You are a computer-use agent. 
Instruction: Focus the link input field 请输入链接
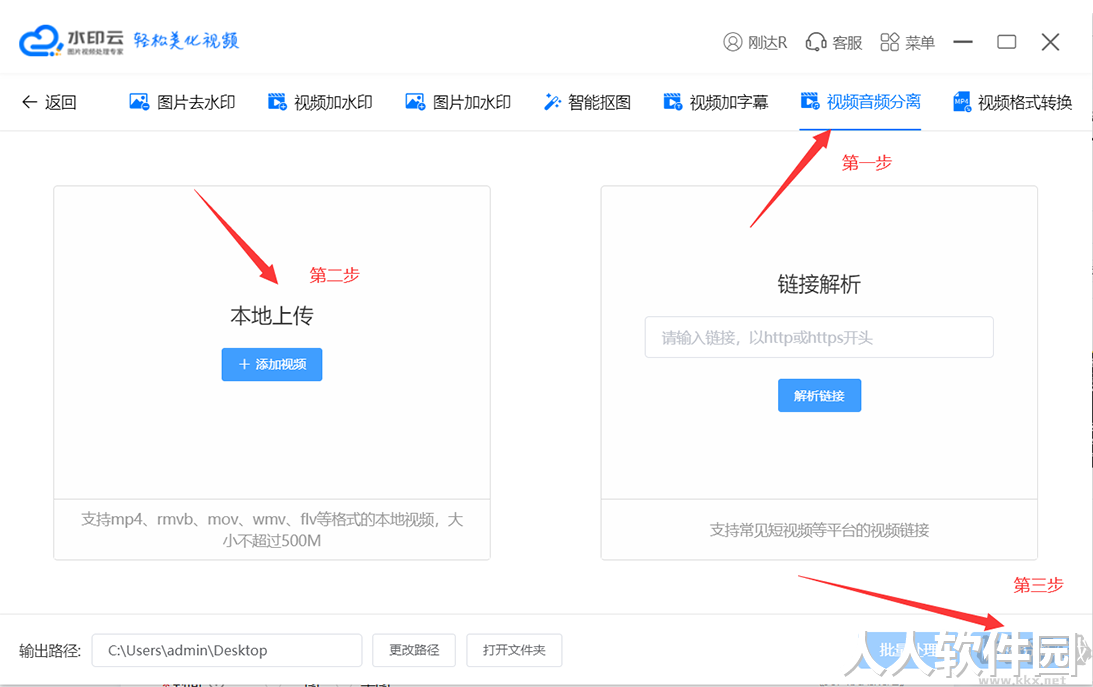tap(819, 337)
